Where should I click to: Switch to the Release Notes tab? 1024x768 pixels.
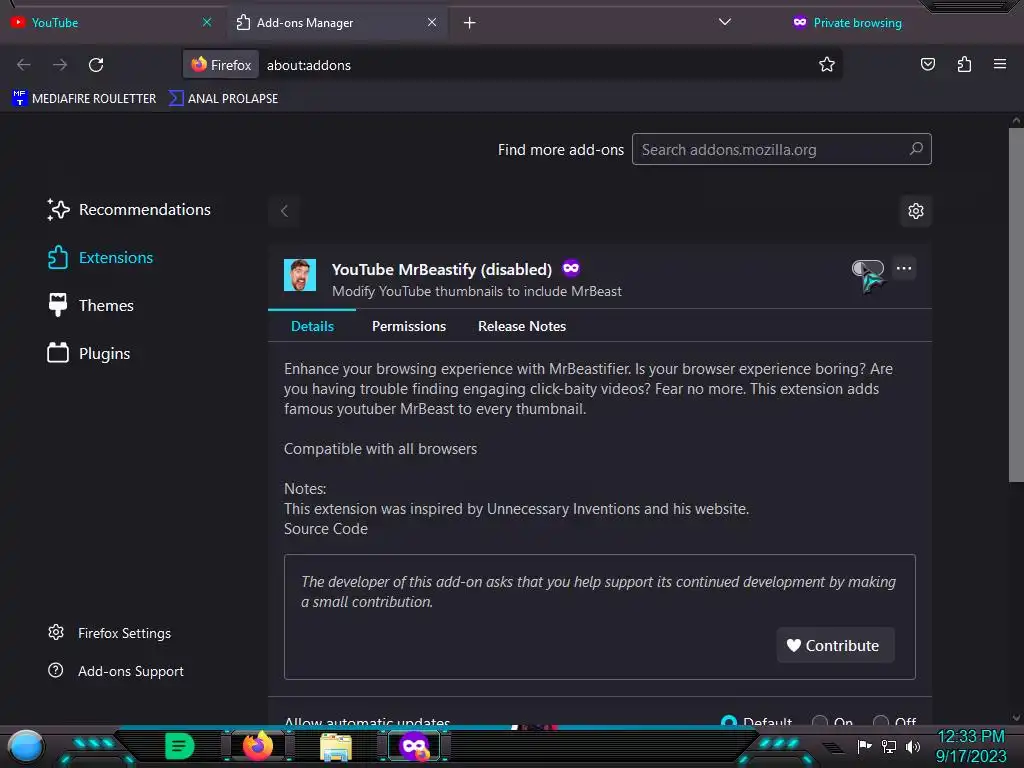click(x=522, y=327)
